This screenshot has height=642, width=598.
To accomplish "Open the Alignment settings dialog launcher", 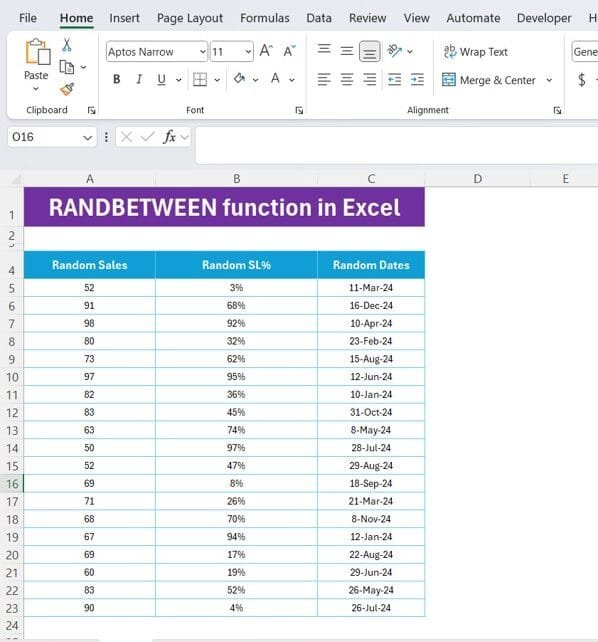I will click(557, 110).
